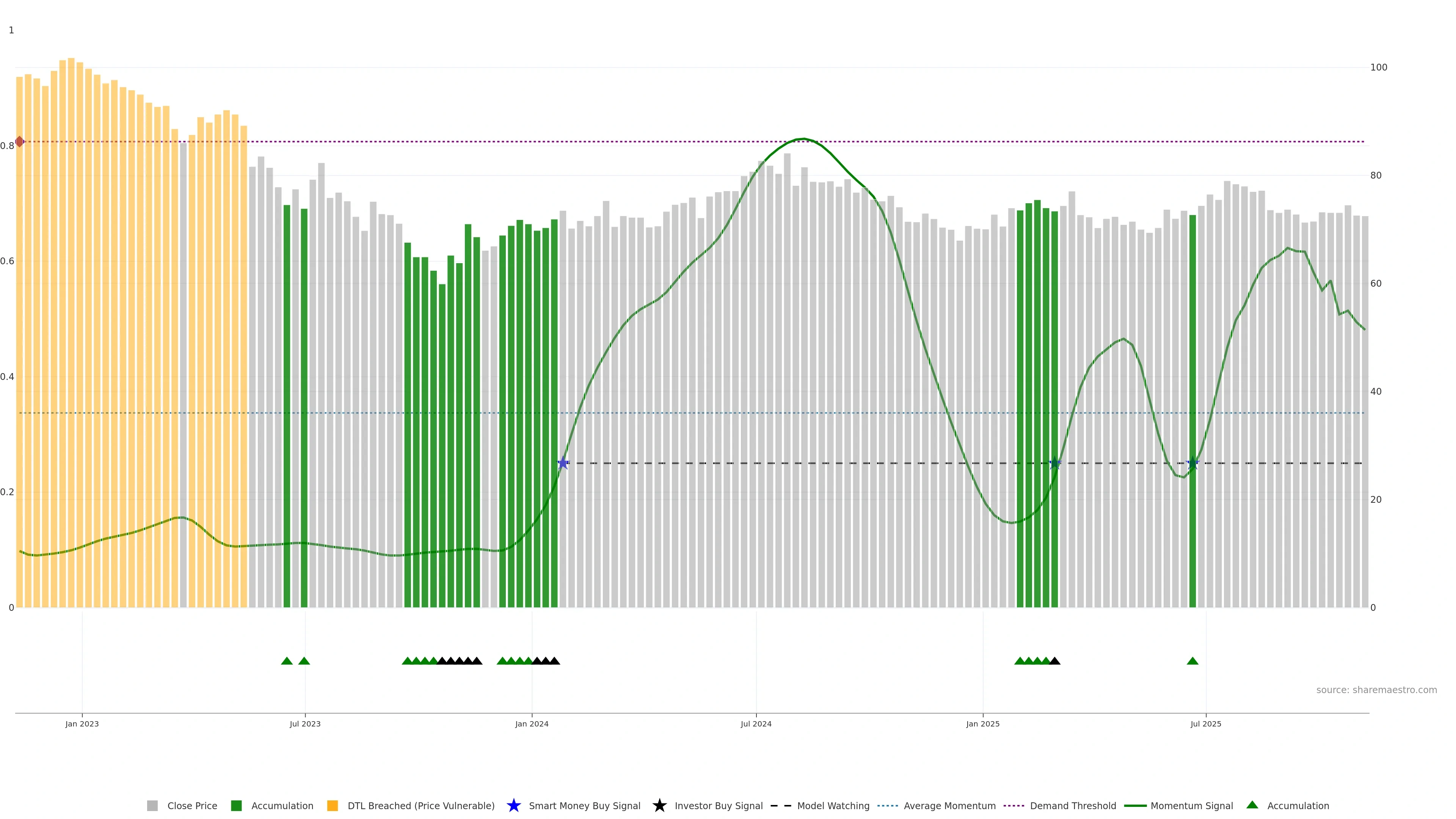Toggle DTL Breached (Price Vulnerable) legend entry

pyautogui.click(x=420, y=806)
